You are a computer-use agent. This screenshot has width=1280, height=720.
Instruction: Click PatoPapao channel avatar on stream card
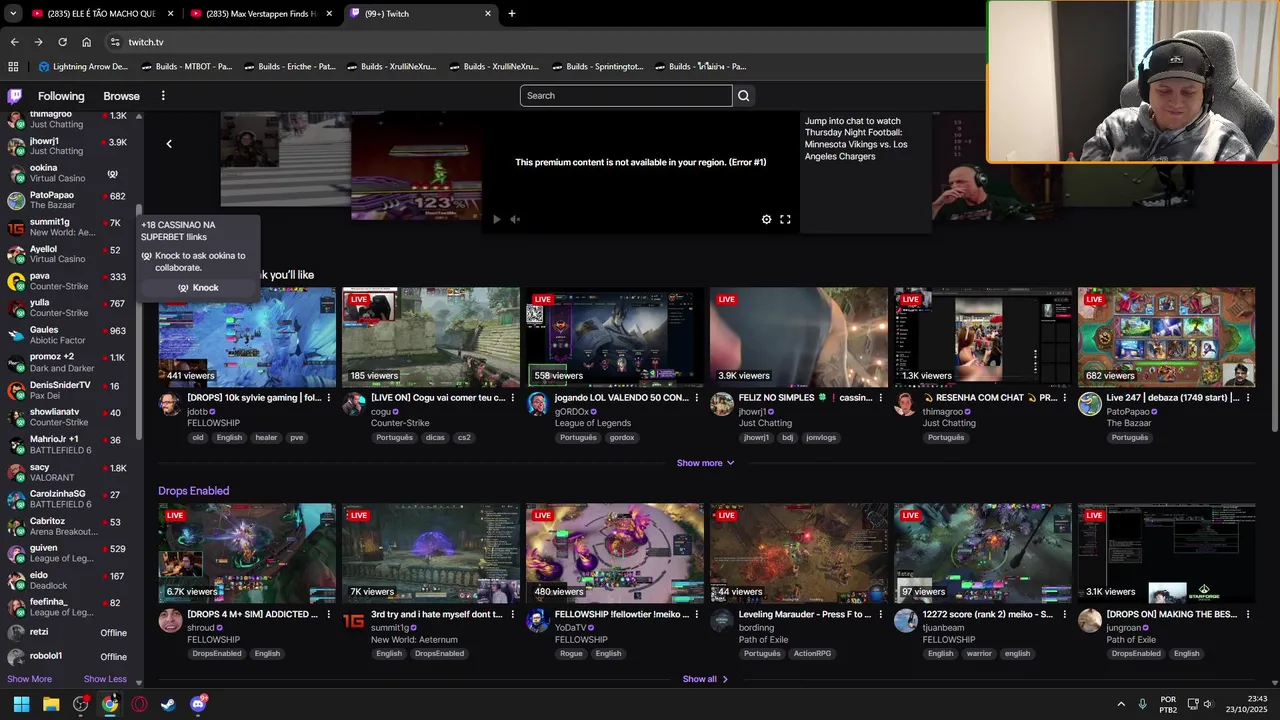(1090, 404)
